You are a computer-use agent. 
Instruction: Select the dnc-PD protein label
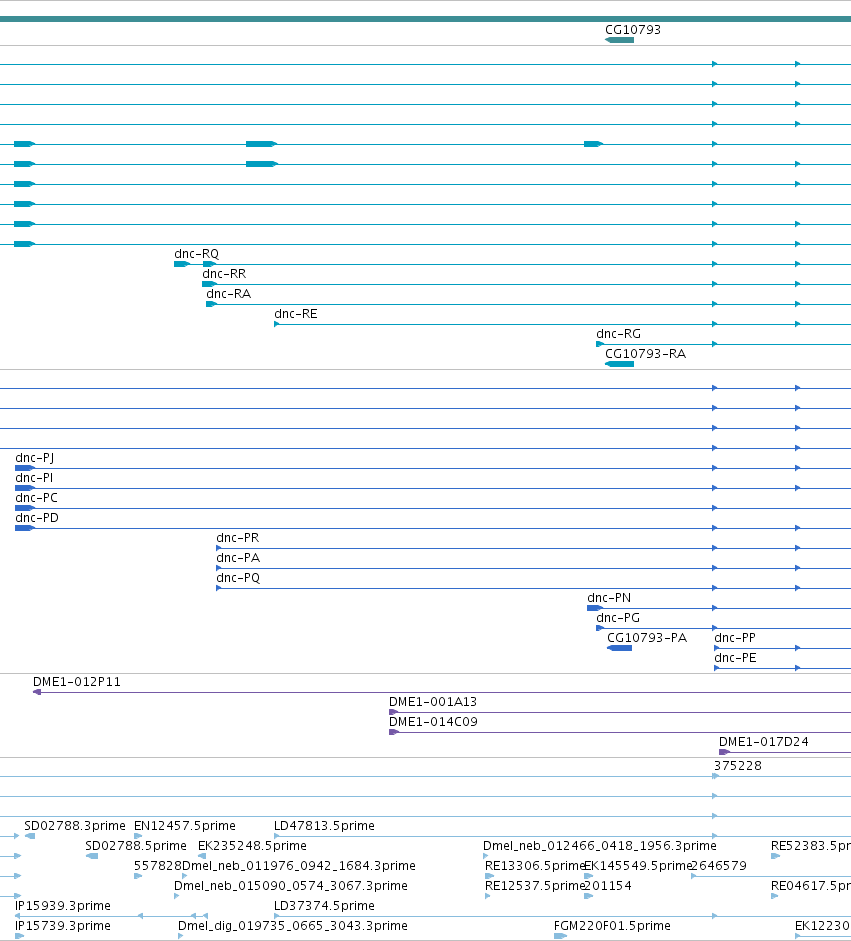coord(37,517)
